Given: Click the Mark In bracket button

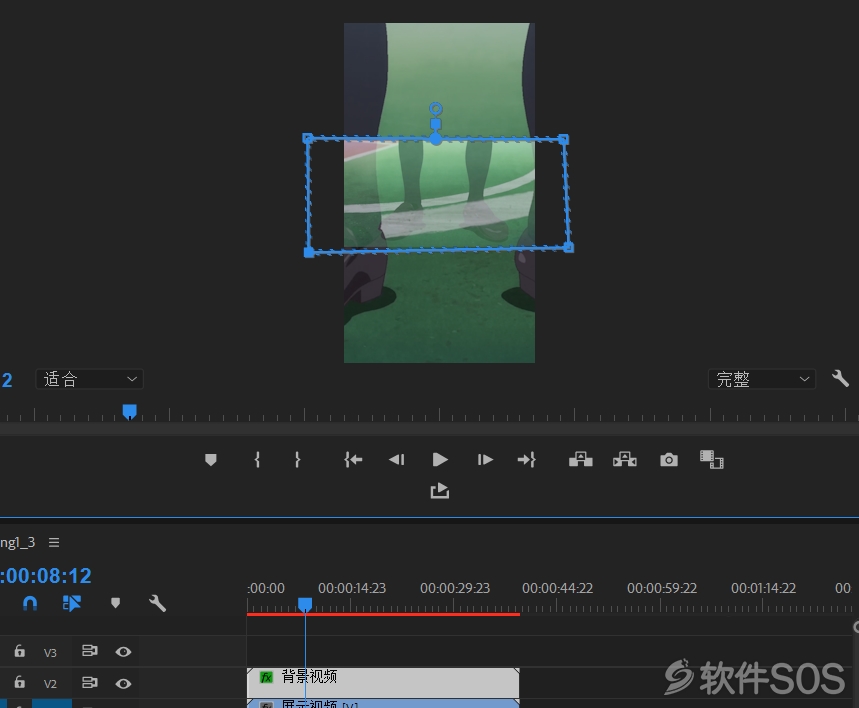Looking at the screenshot, I should [x=257, y=459].
